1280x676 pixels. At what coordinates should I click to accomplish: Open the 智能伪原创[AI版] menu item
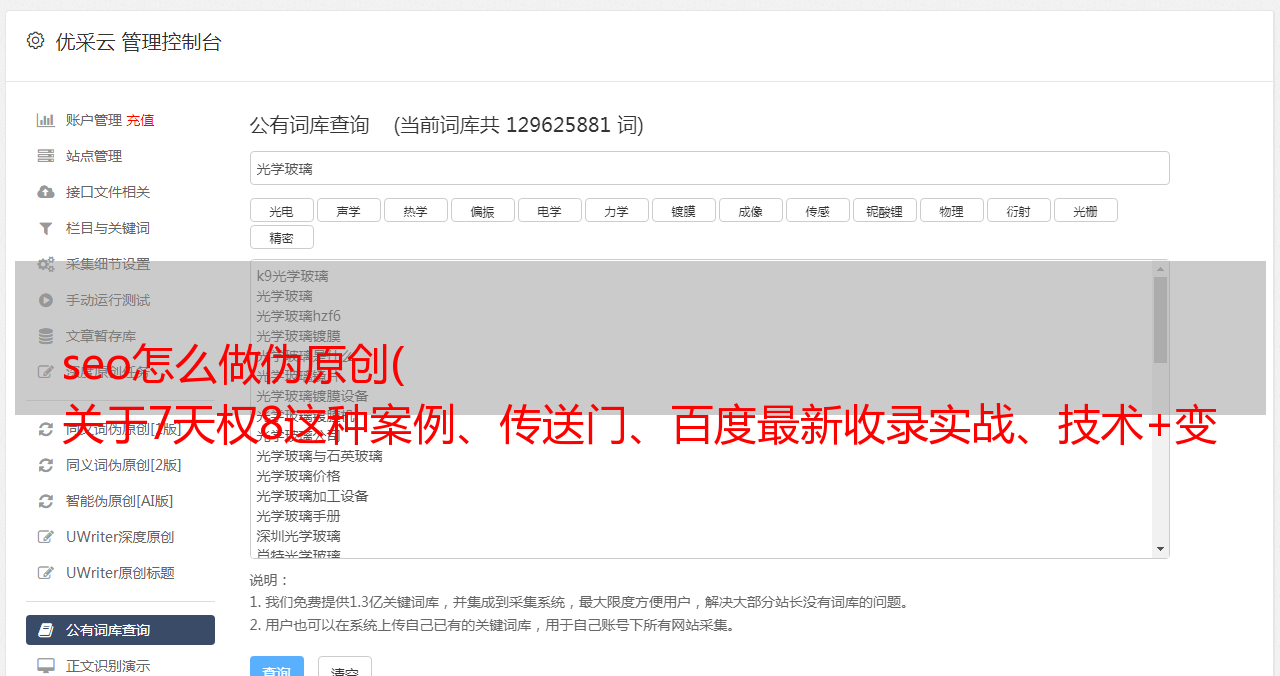pyautogui.click(x=120, y=501)
